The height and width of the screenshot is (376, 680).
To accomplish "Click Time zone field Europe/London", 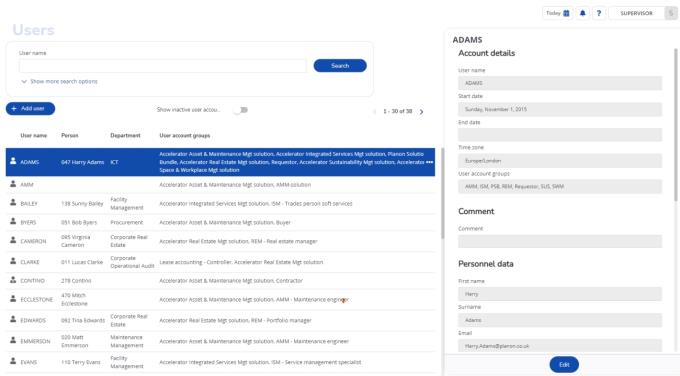I will [x=560, y=160].
